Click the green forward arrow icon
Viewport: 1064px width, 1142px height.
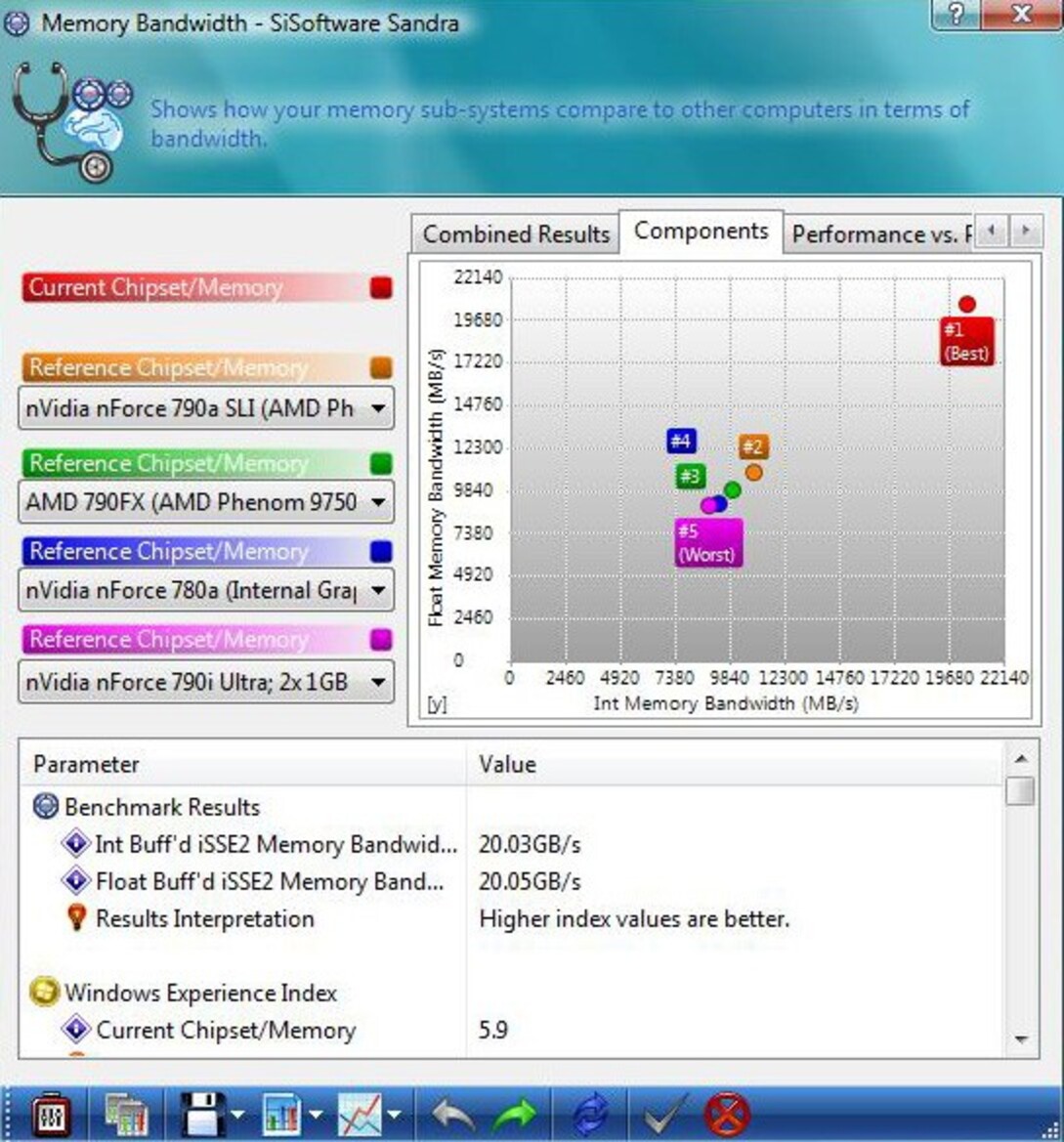(x=515, y=1115)
